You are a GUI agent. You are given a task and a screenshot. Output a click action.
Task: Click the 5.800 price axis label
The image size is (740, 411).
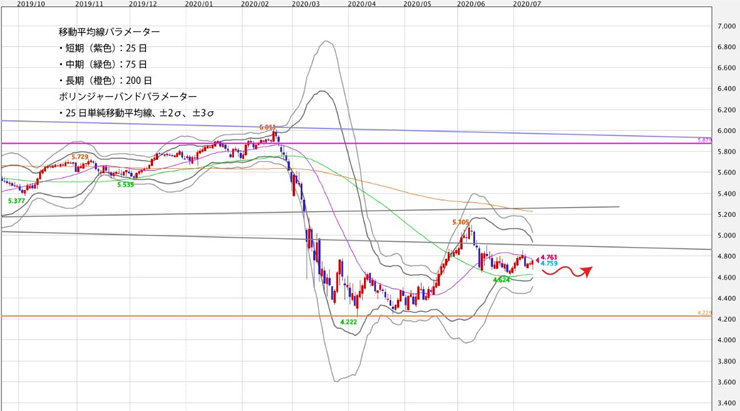click(x=727, y=151)
